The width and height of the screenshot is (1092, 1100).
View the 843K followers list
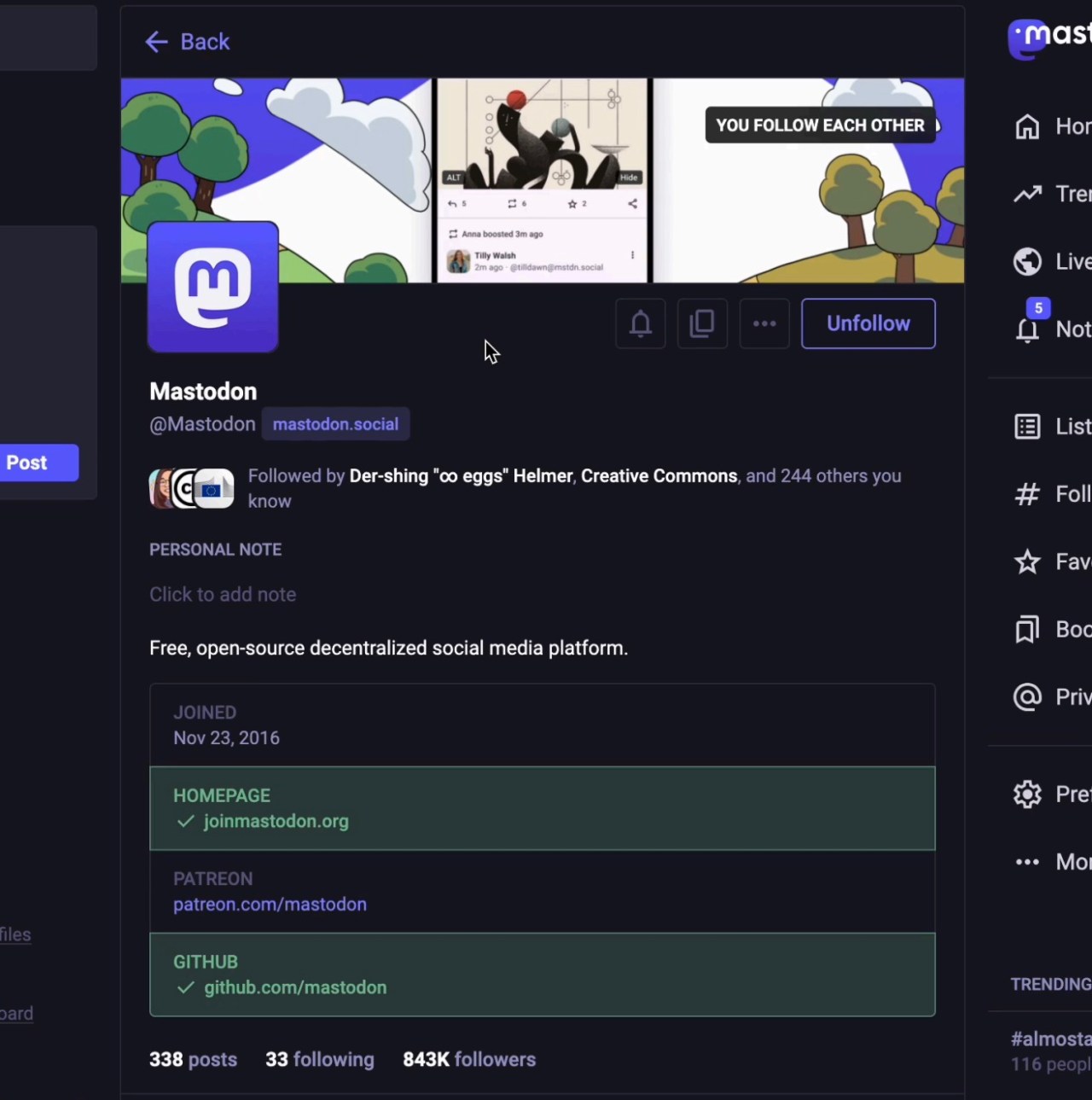(x=469, y=1060)
